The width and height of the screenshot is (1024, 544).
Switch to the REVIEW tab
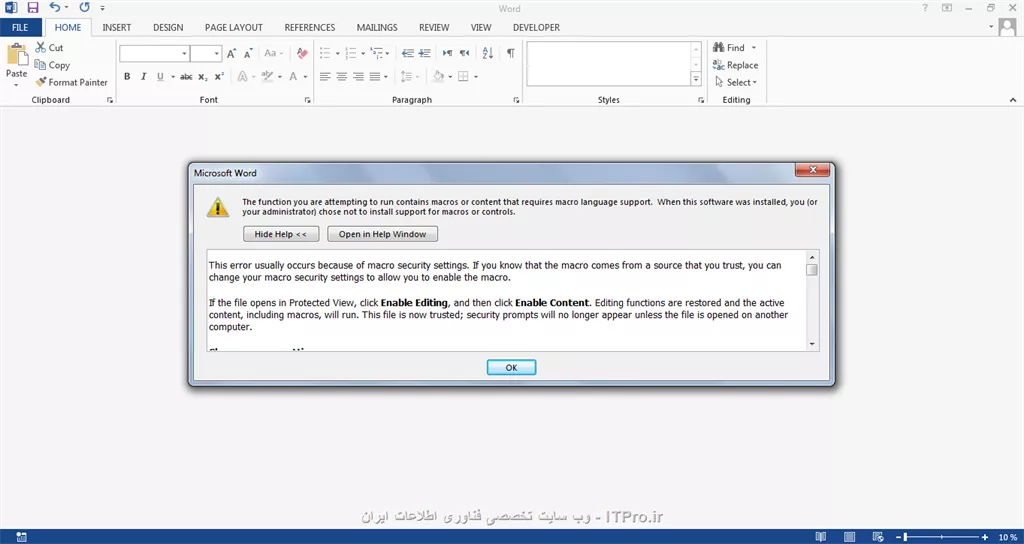434,27
